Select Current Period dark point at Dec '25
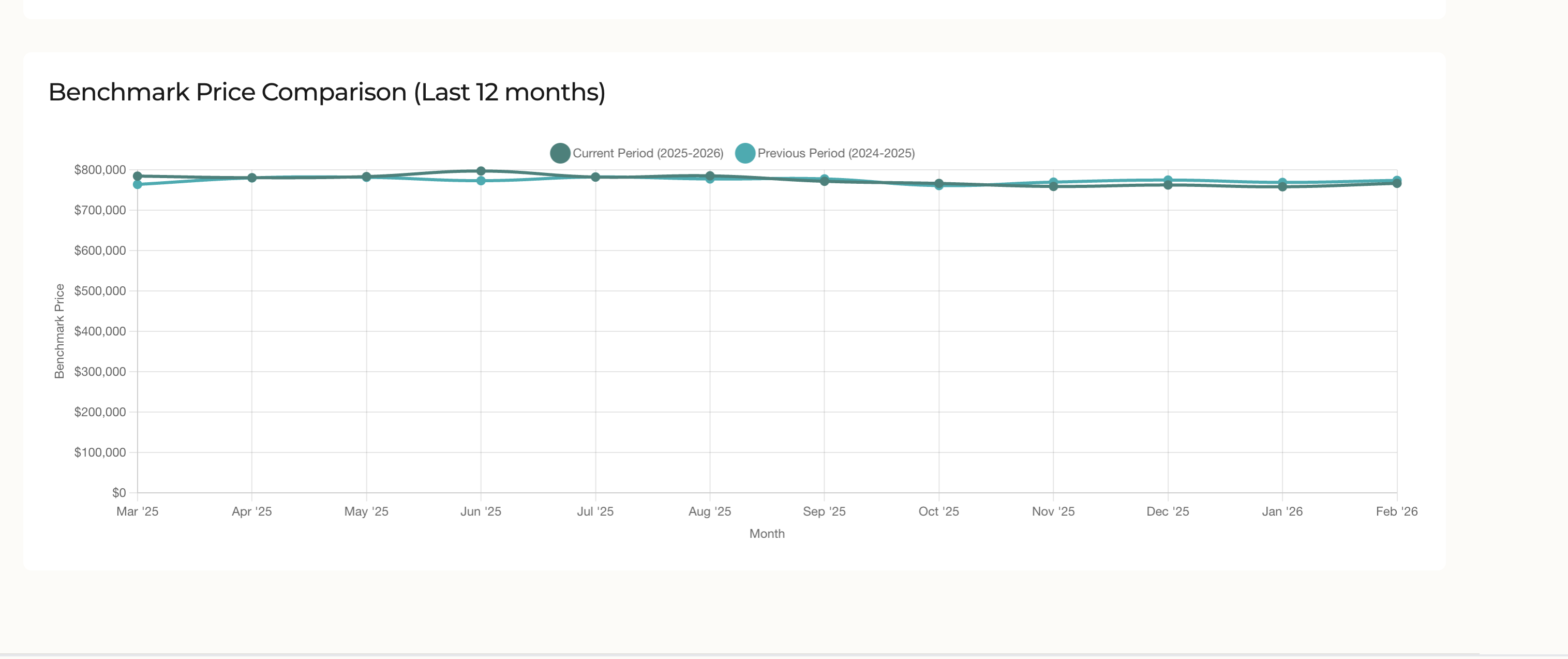 tap(1168, 185)
